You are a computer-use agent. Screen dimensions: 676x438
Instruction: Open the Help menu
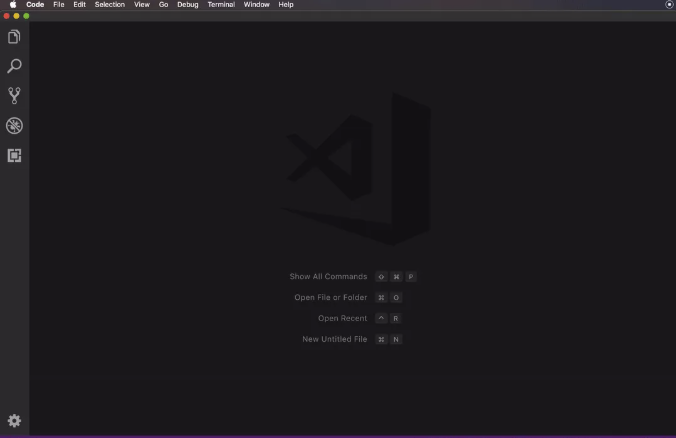click(x=286, y=5)
